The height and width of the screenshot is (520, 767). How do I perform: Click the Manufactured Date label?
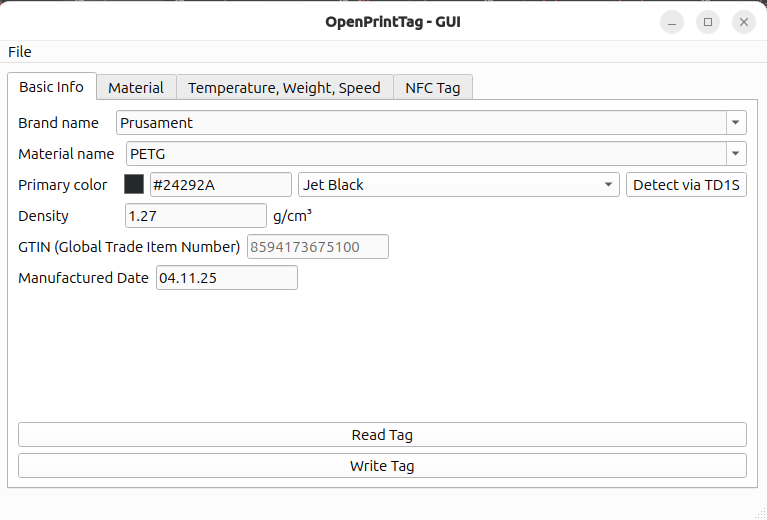(83, 278)
